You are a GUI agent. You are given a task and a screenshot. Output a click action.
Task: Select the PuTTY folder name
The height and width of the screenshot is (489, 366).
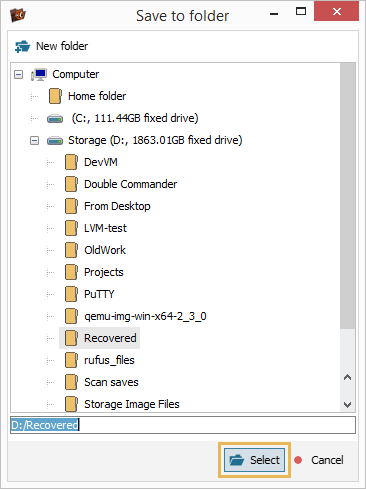[99, 294]
